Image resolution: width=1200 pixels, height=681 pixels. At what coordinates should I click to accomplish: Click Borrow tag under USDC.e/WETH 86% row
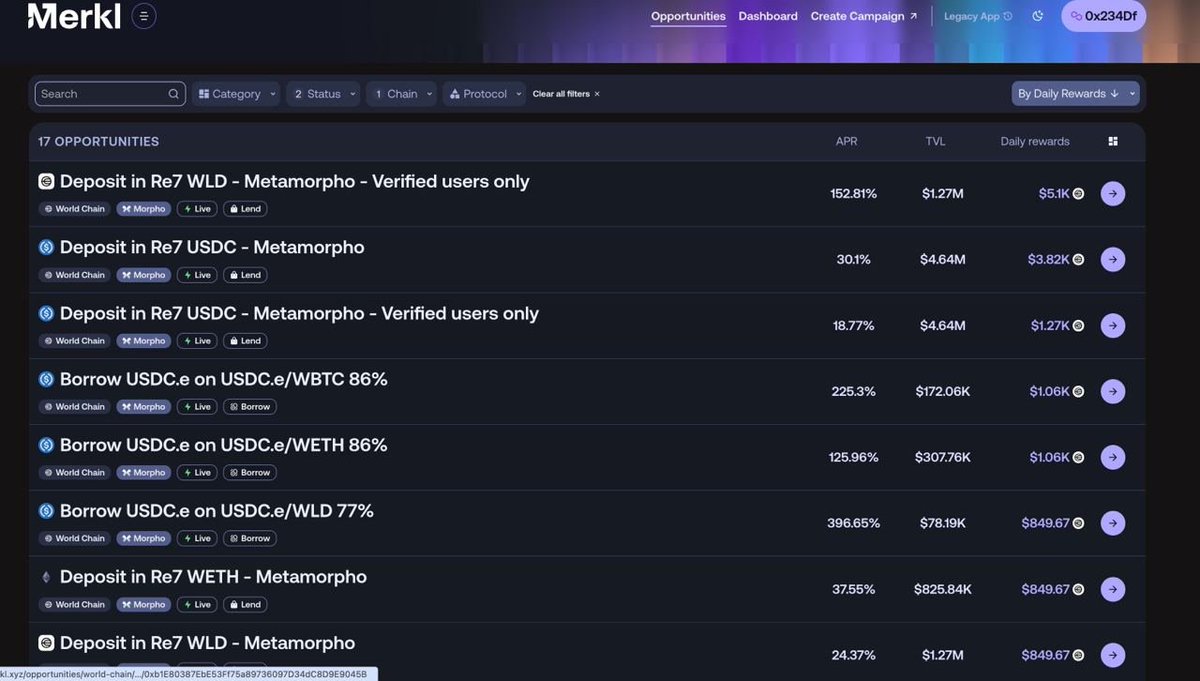coord(250,473)
